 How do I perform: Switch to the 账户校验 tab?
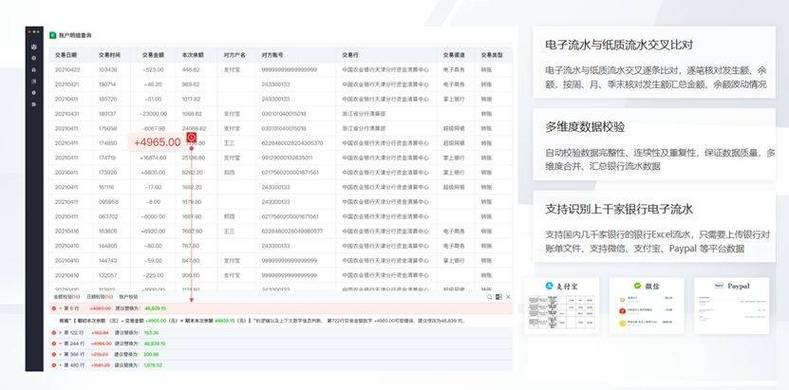128,297
